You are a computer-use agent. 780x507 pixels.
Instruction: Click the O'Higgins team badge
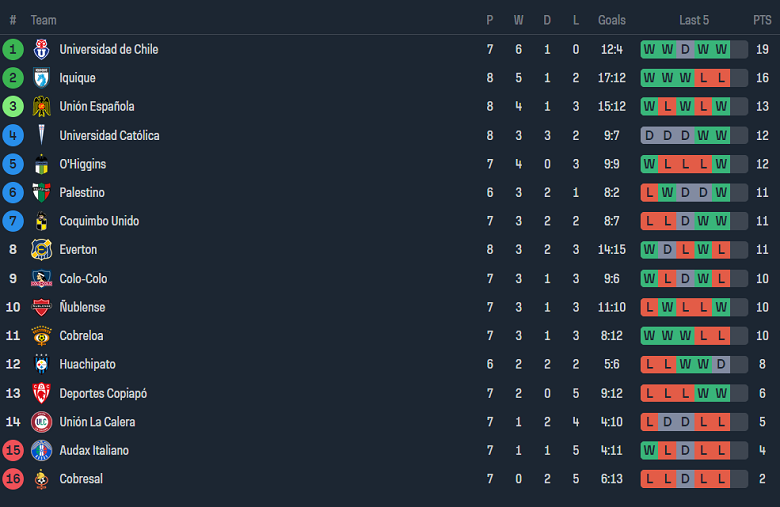pyautogui.click(x=41, y=164)
